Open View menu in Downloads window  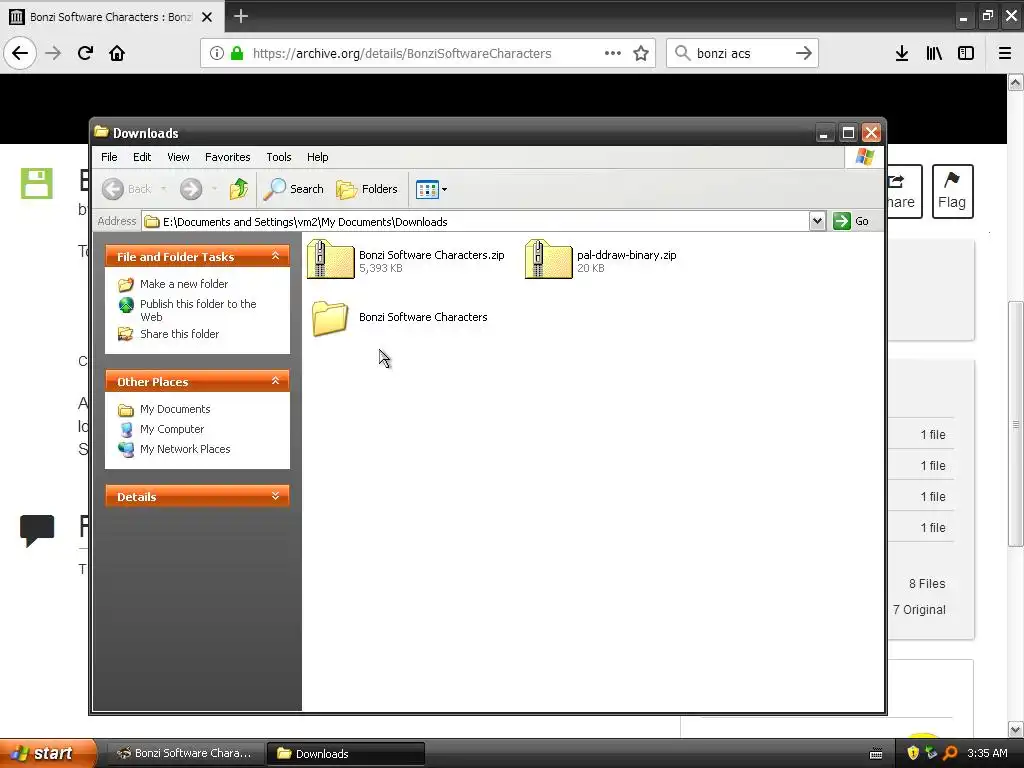pos(178,157)
